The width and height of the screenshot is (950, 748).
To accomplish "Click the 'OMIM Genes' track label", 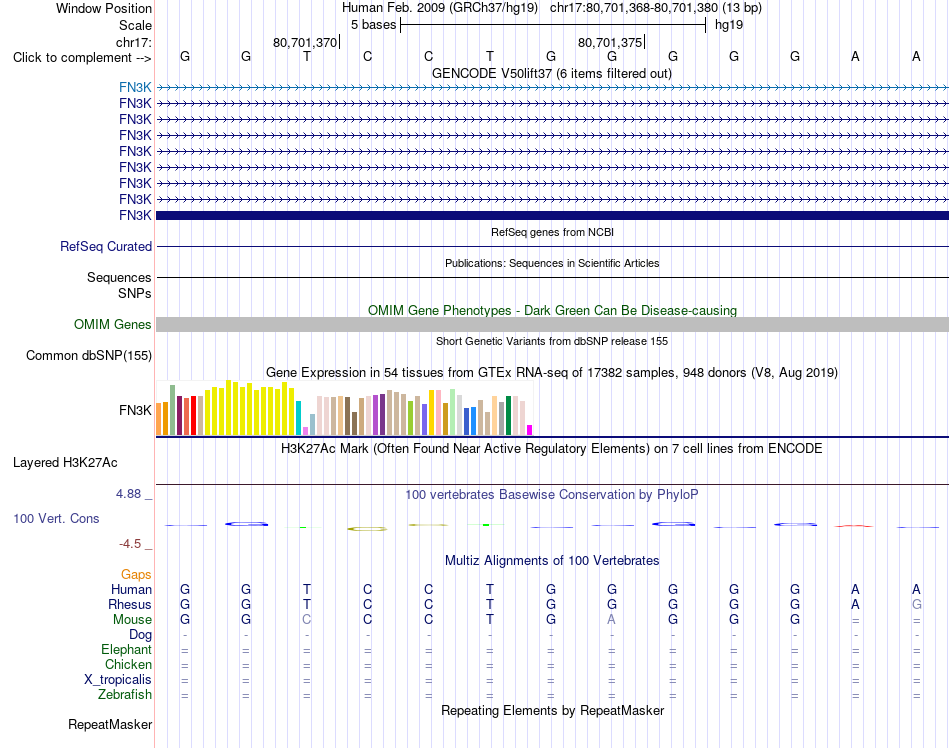I will [x=112, y=325].
